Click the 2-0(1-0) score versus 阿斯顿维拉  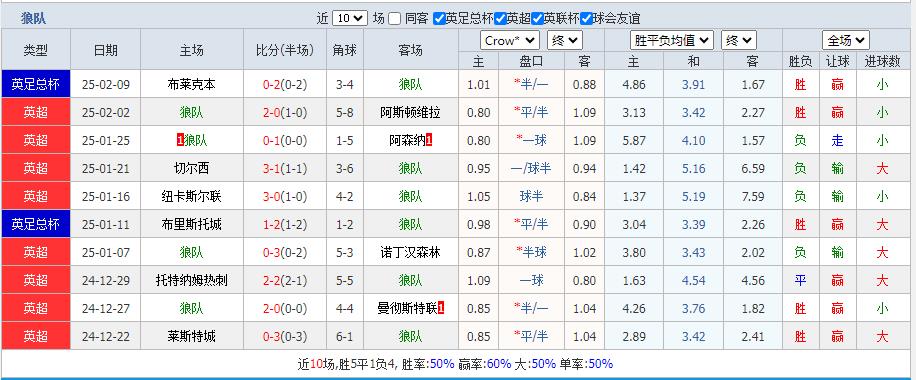[x=285, y=112]
